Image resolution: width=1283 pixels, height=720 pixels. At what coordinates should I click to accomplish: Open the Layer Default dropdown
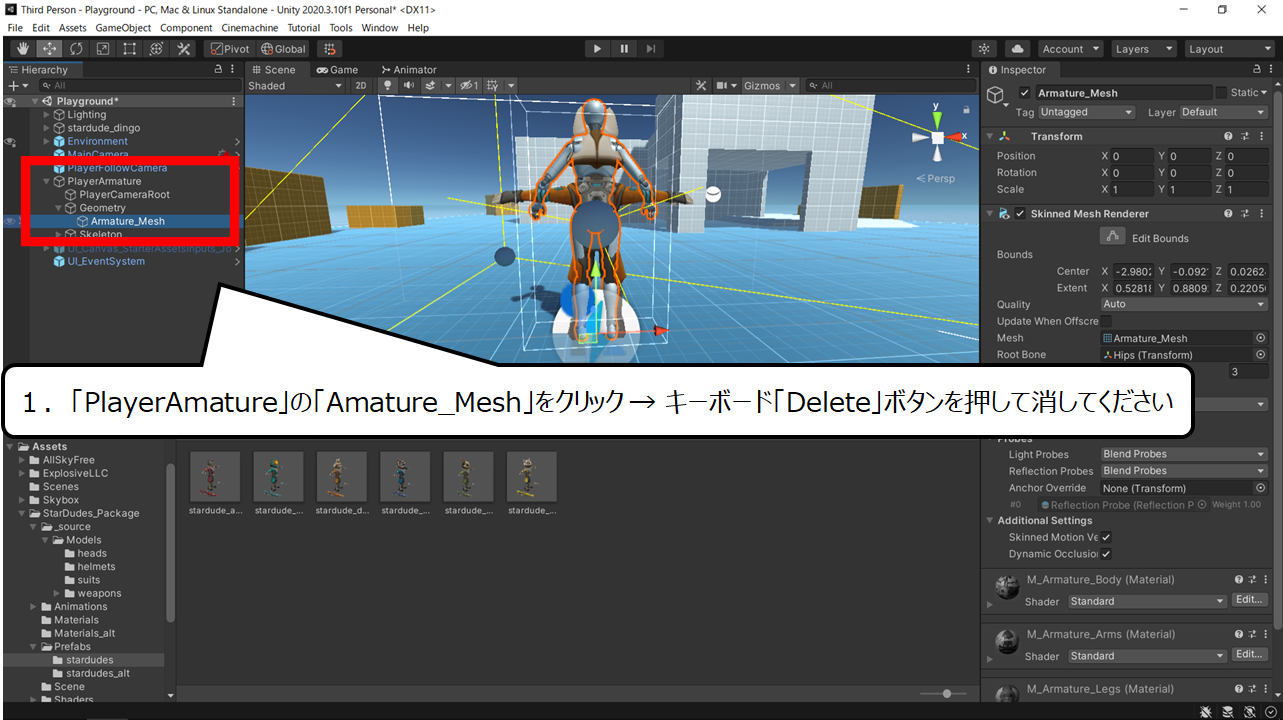(x=1223, y=112)
